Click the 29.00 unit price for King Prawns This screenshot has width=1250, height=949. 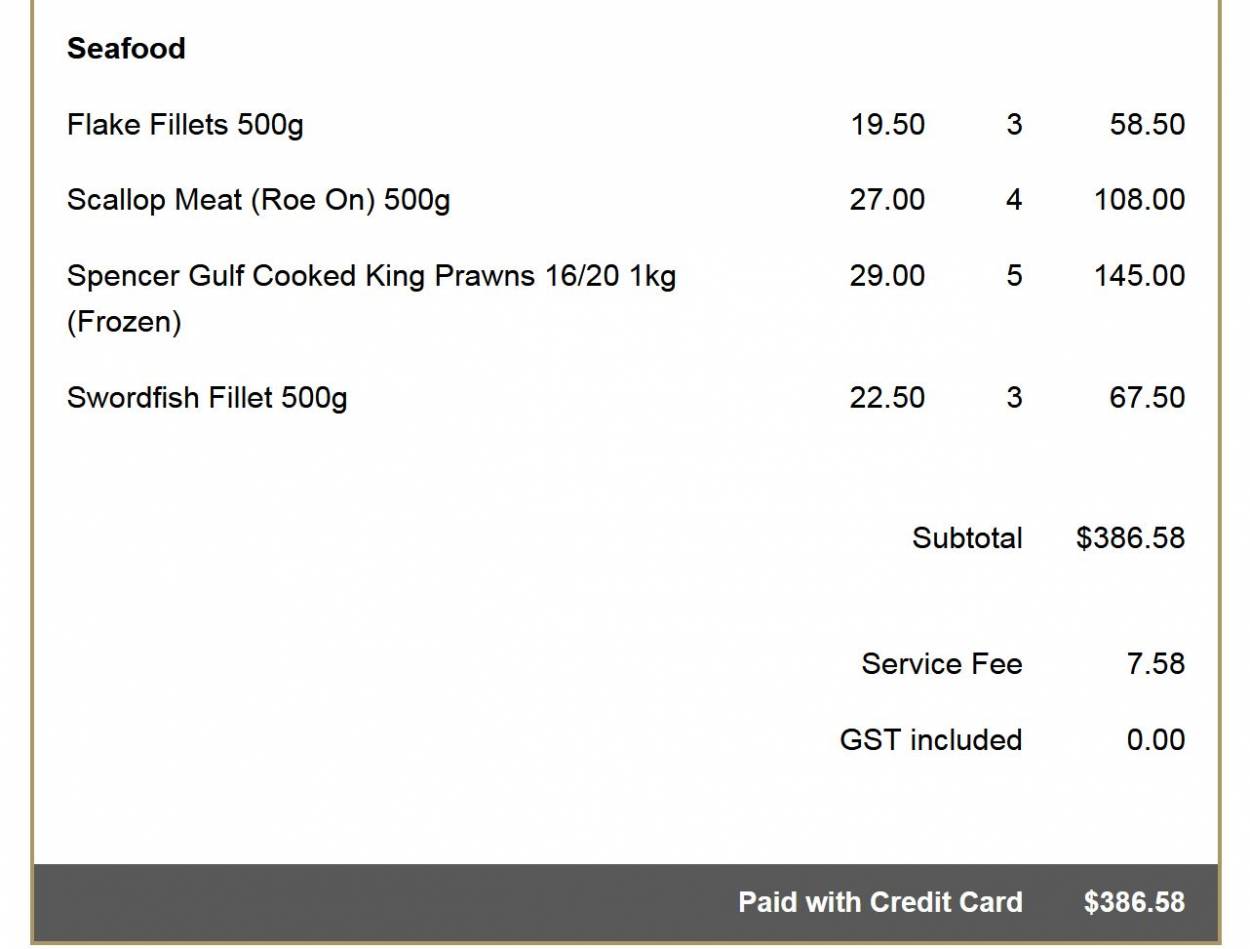click(x=887, y=276)
